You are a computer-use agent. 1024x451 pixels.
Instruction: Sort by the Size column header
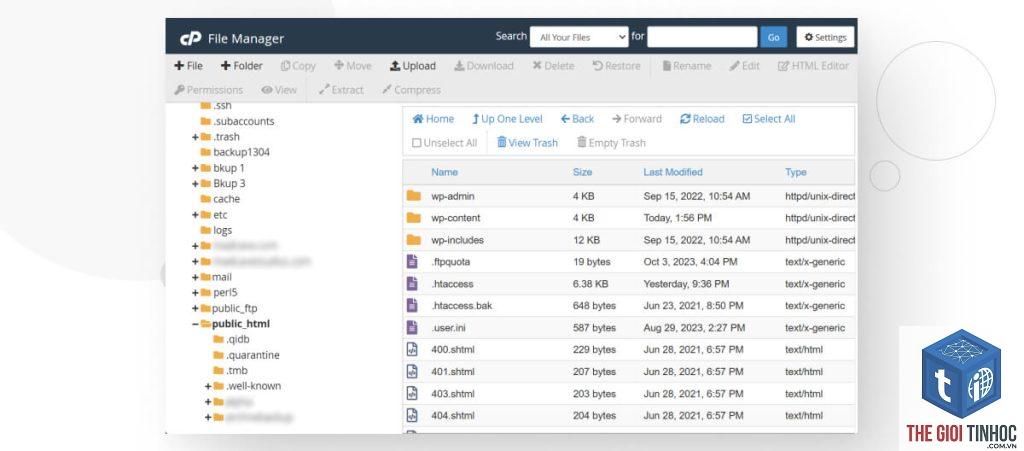tap(583, 172)
